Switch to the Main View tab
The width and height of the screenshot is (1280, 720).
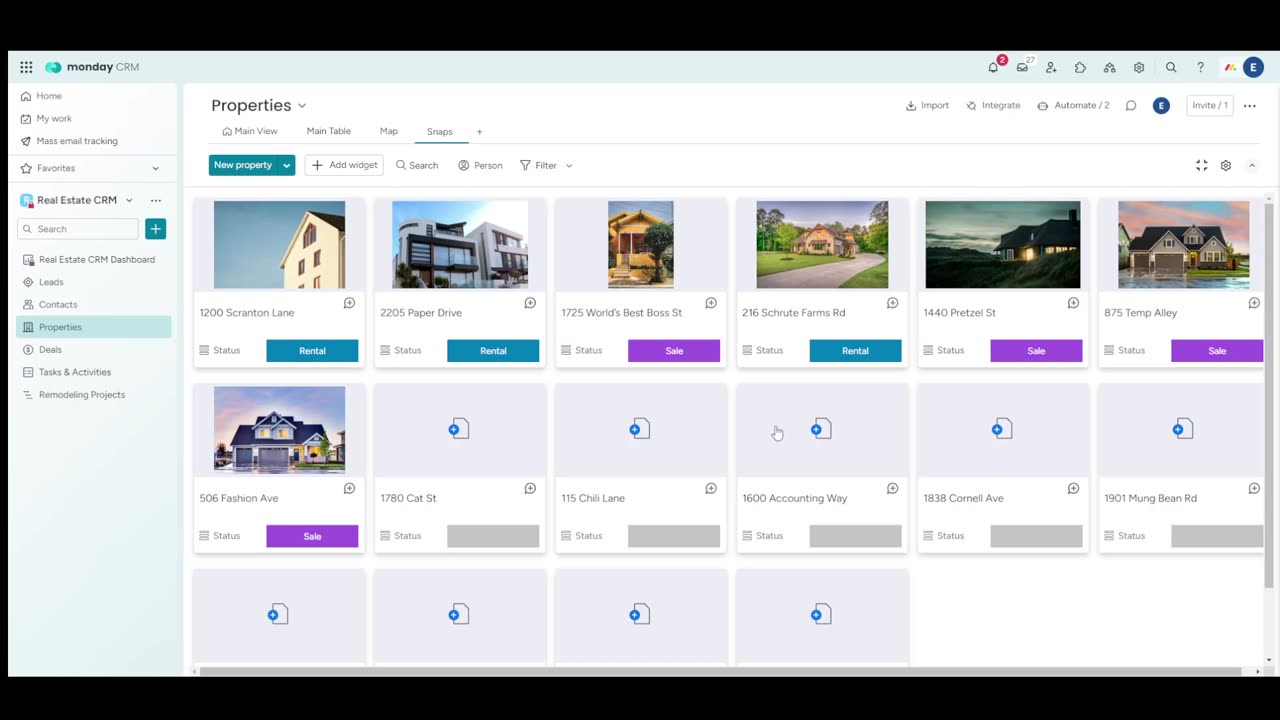click(x=250, y=131)
